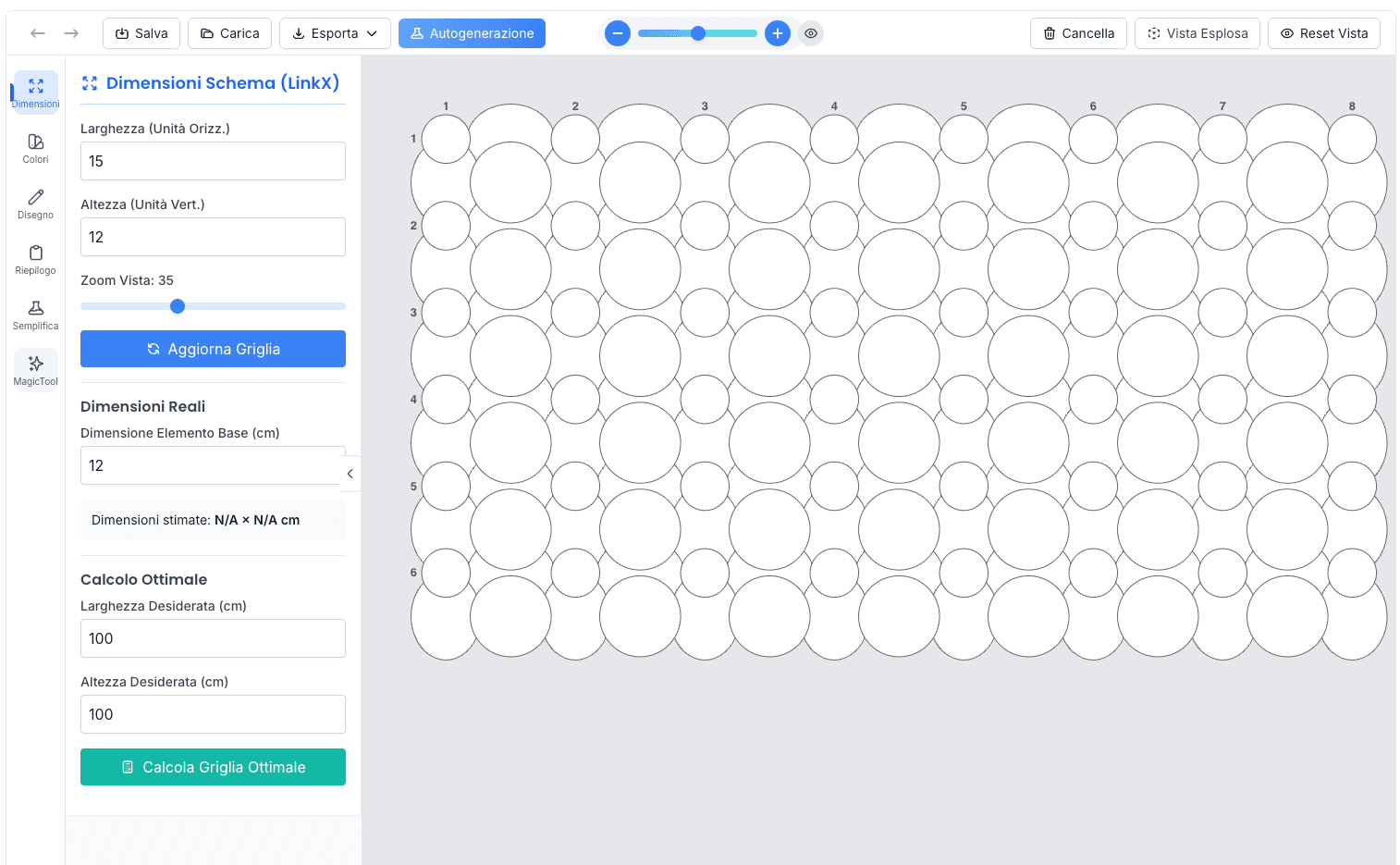This screenshot has height=865, width=1400.
Task: Toggle Vista Esplosa exploded view
Action: click(1197, 33)
